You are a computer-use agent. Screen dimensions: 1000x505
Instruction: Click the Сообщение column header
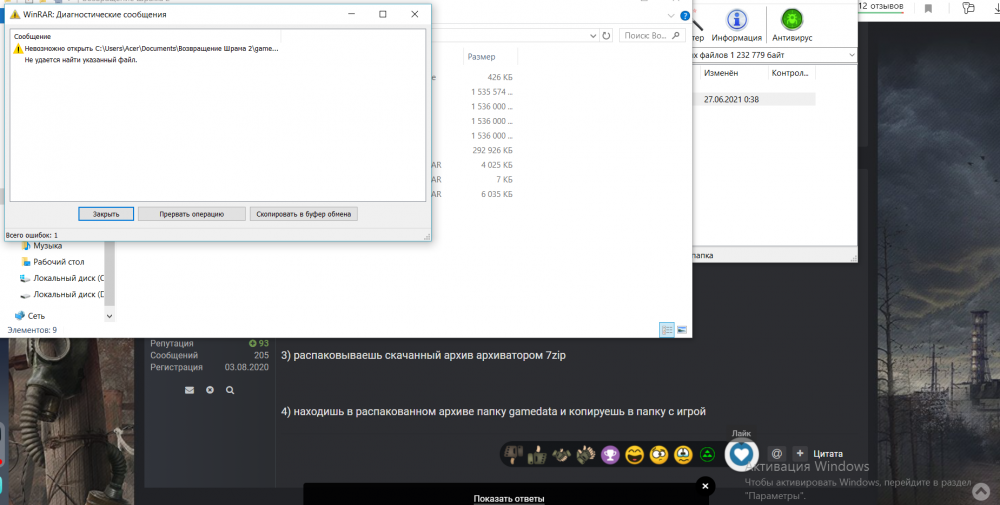pyautogui.click(x=33, y=37)
